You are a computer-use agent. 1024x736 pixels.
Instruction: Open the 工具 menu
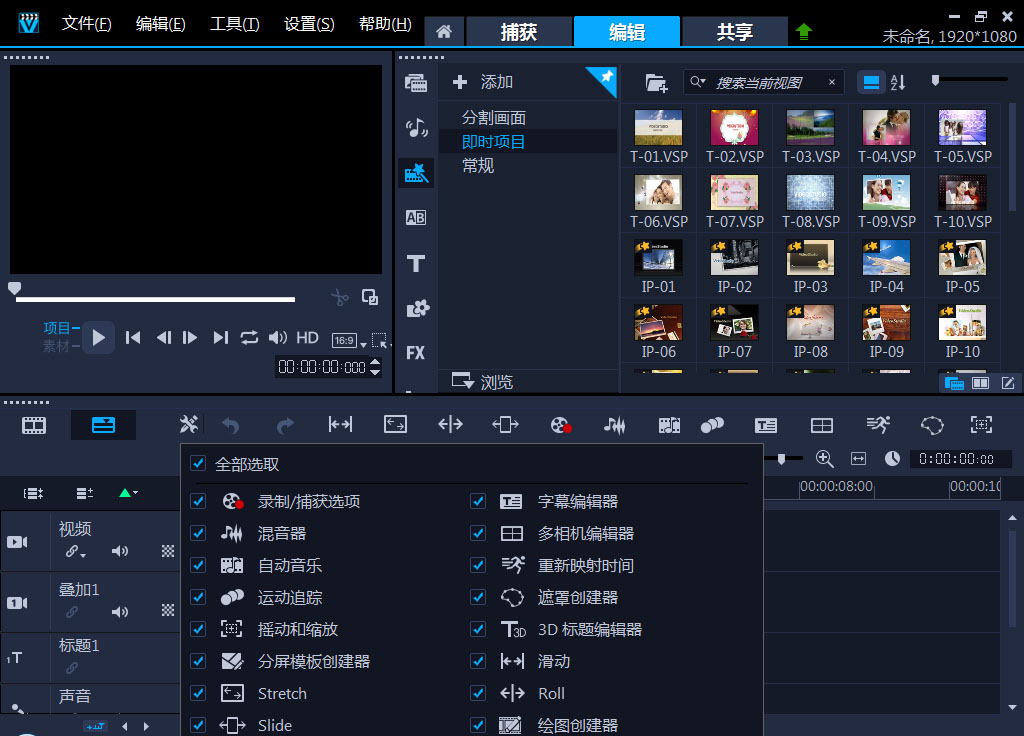[x=234, y=24]
